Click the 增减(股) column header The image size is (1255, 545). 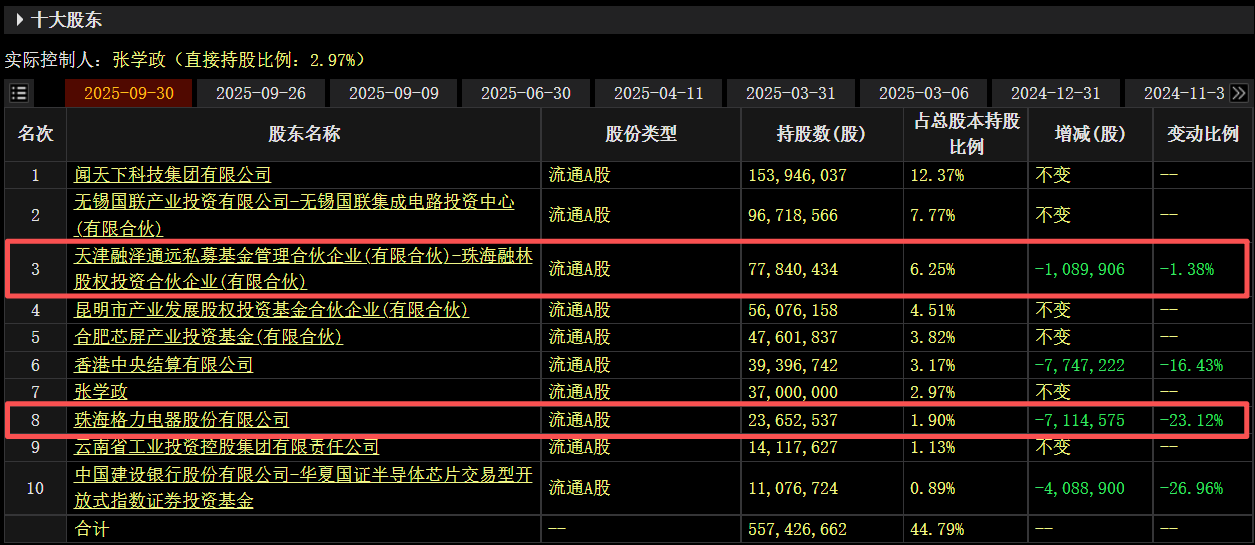1090,134
